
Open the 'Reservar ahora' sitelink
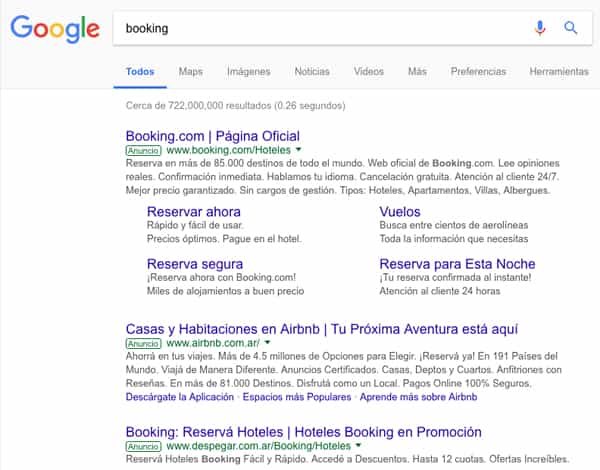[x=194, y=212]
